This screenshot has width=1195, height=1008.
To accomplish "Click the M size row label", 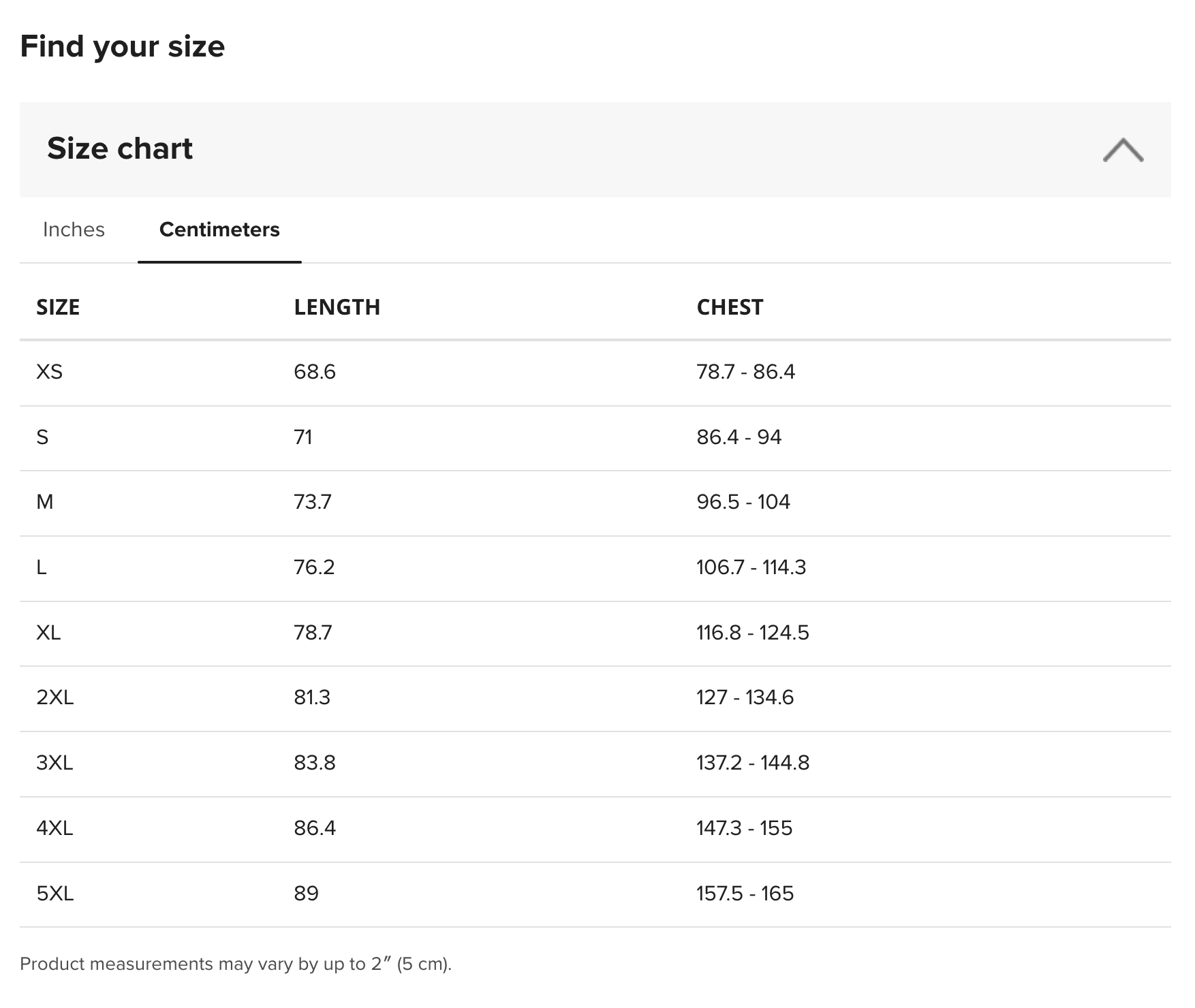I will point(45,502).
